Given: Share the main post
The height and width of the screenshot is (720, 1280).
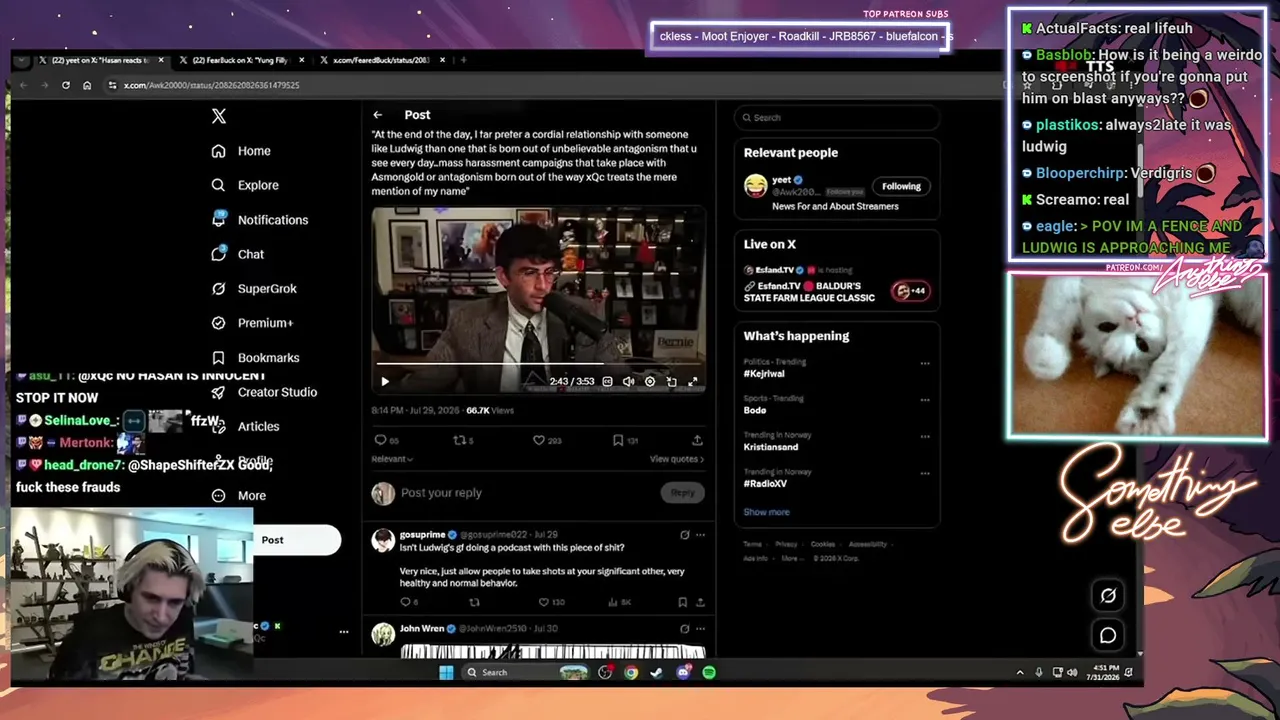Looking at the screenshot, I should 697,440.
